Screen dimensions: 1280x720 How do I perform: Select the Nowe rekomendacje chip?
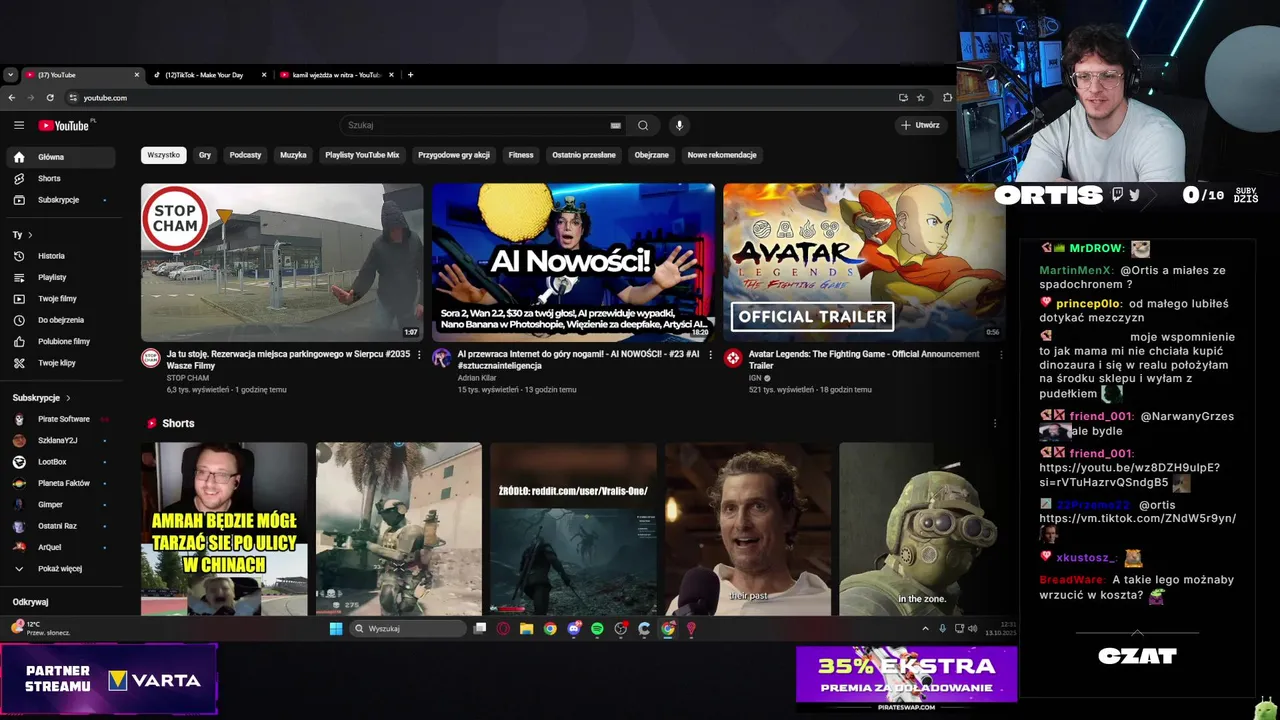[722, 155]
